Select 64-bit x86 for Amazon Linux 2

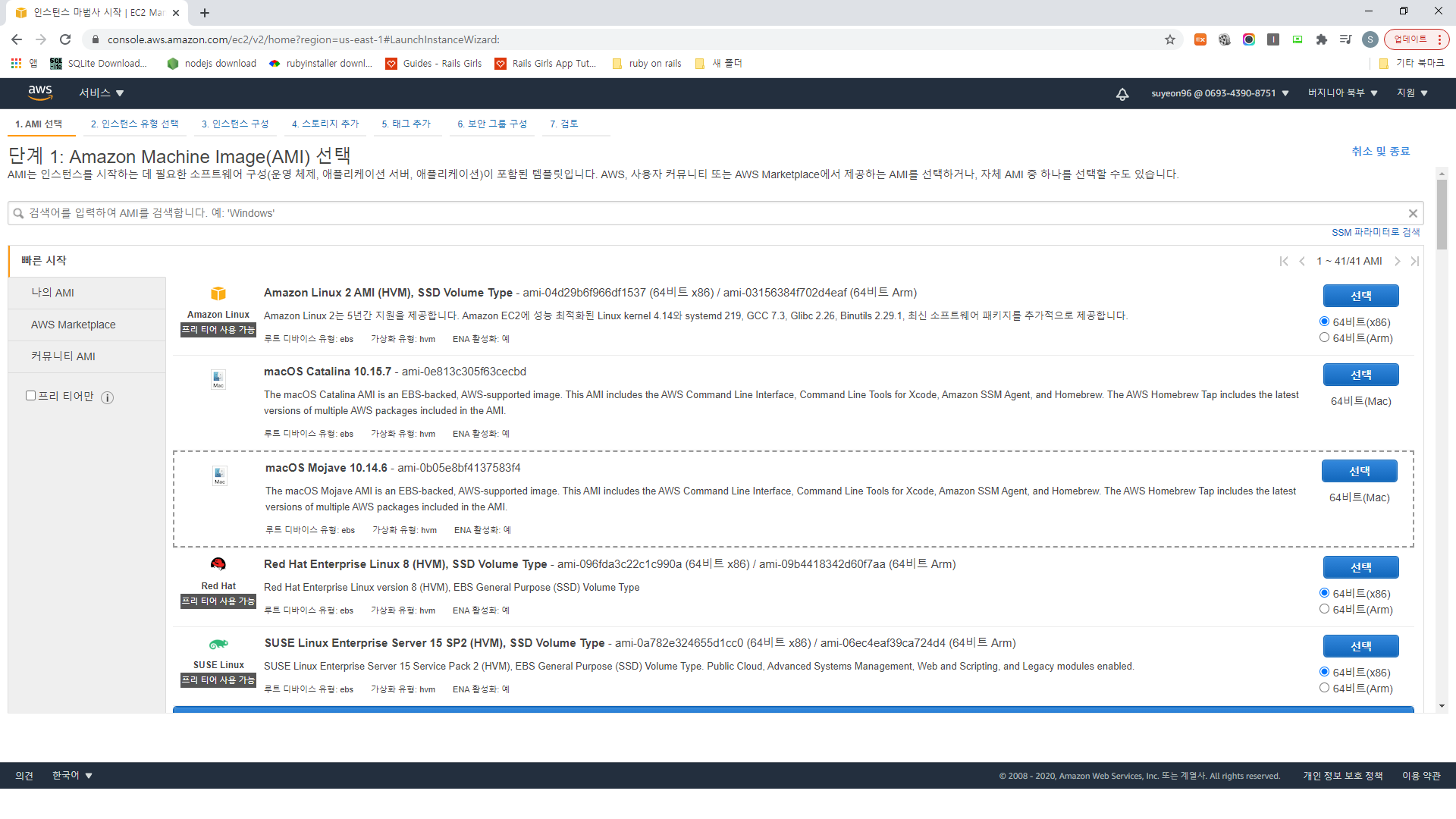(1324, 322)
